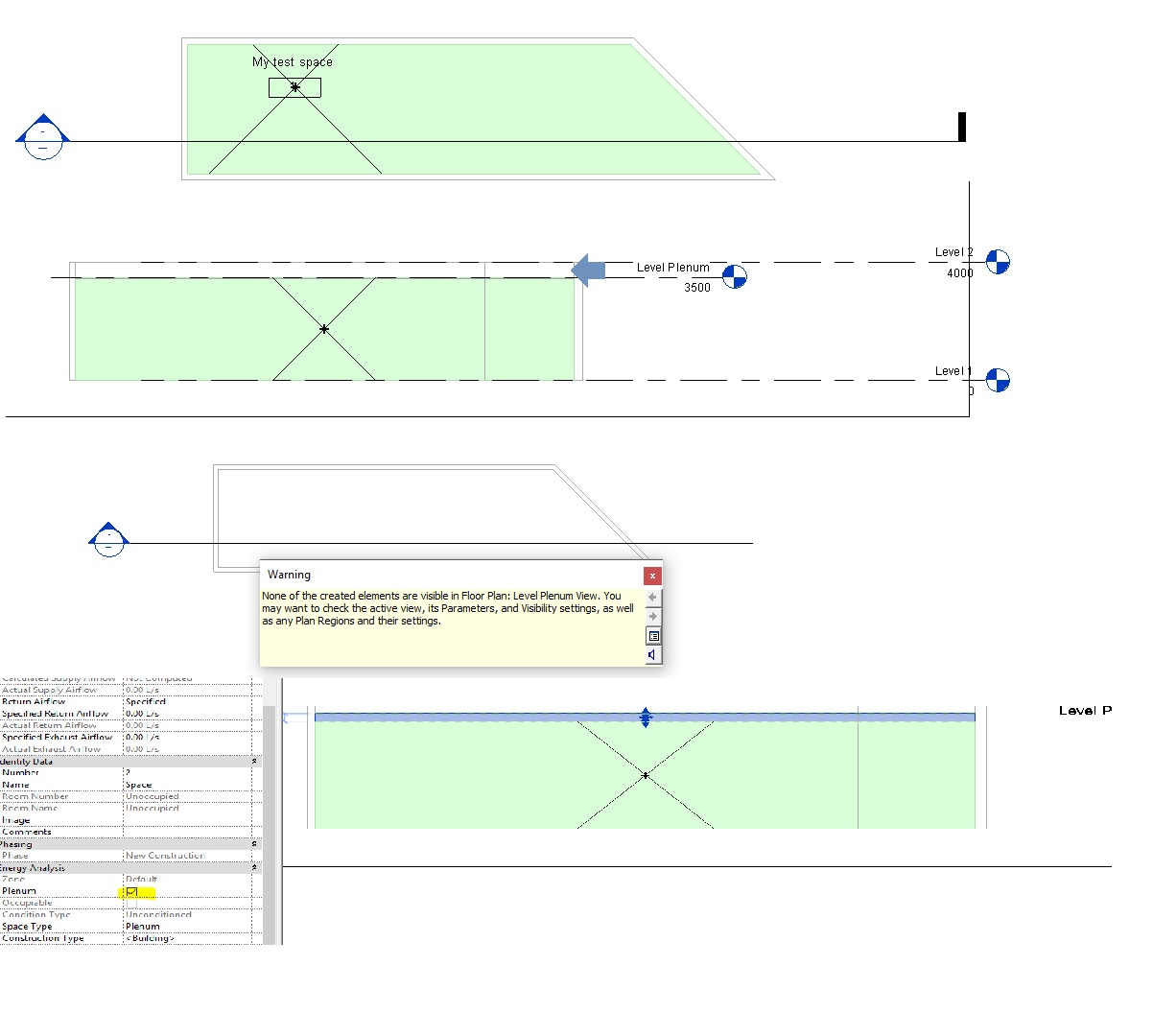Select the Level 2 datum head symbol
This screenshot has width=1153, height=1036.
tap(998, 261)
